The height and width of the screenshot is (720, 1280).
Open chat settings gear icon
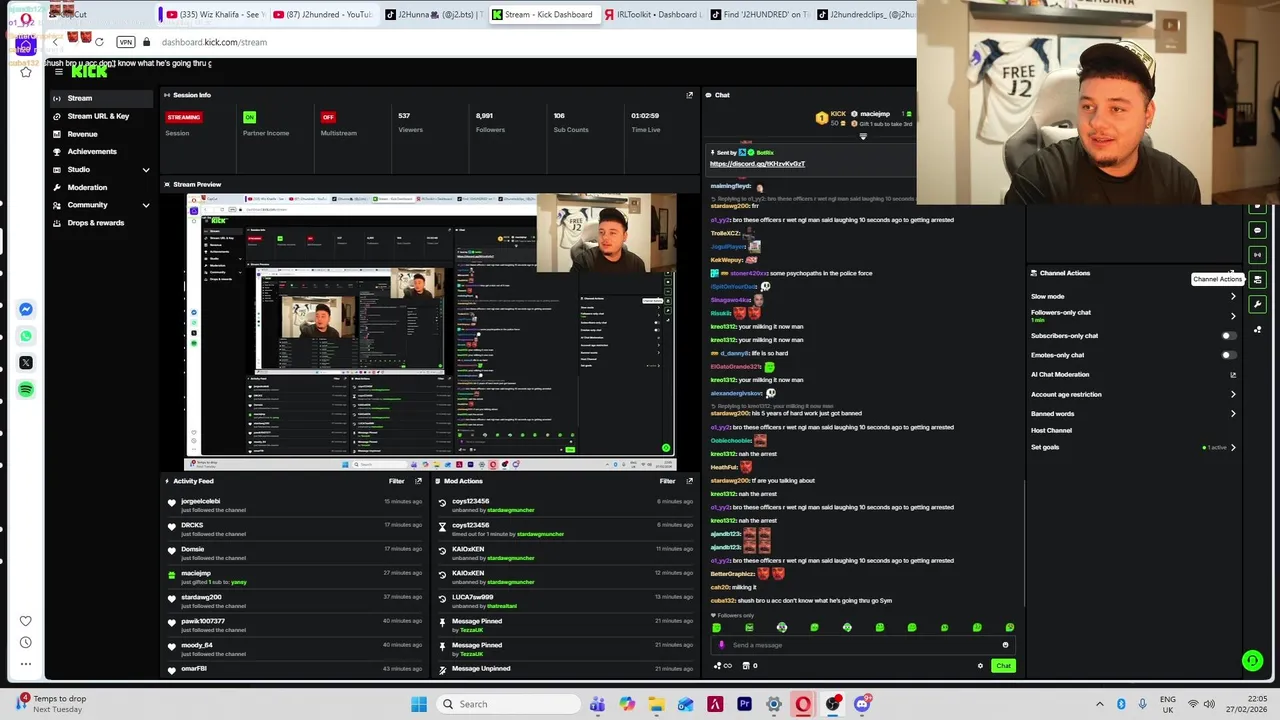click(x=980, y=666)
